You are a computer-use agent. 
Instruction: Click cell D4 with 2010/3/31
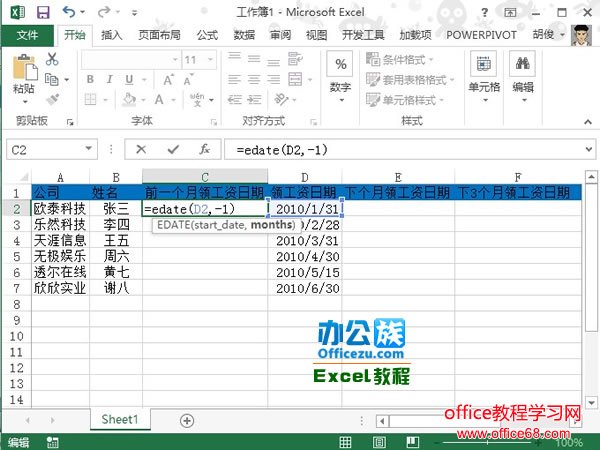[x=305, y=241]
